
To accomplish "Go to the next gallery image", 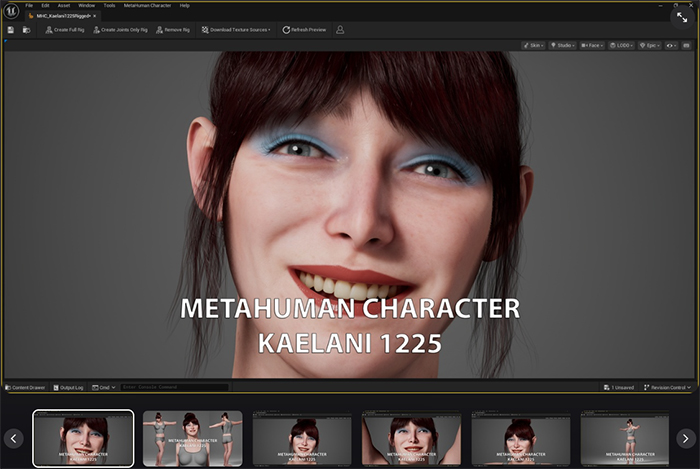I will (x=686, y=439).
